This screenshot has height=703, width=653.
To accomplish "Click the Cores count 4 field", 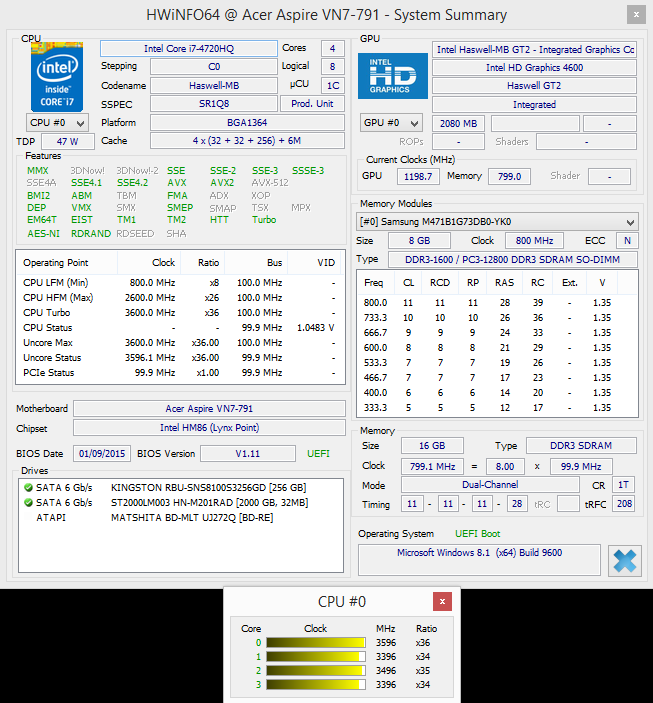I will tap(332, 48).
